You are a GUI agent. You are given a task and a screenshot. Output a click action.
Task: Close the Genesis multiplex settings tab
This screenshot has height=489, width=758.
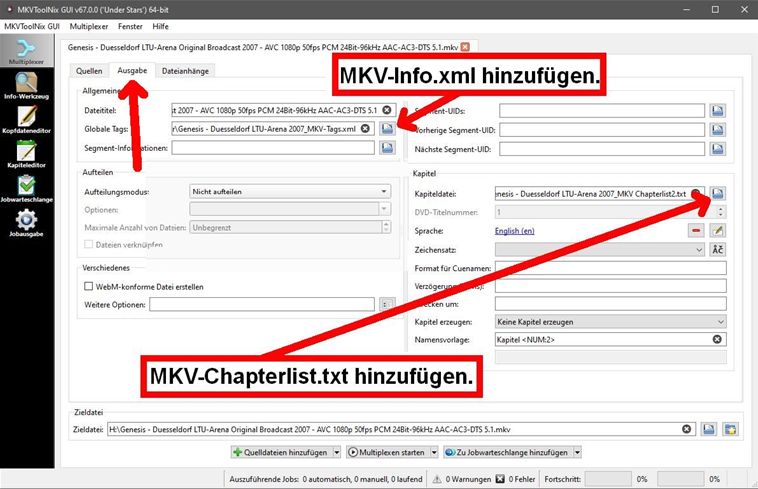point(465,47)
